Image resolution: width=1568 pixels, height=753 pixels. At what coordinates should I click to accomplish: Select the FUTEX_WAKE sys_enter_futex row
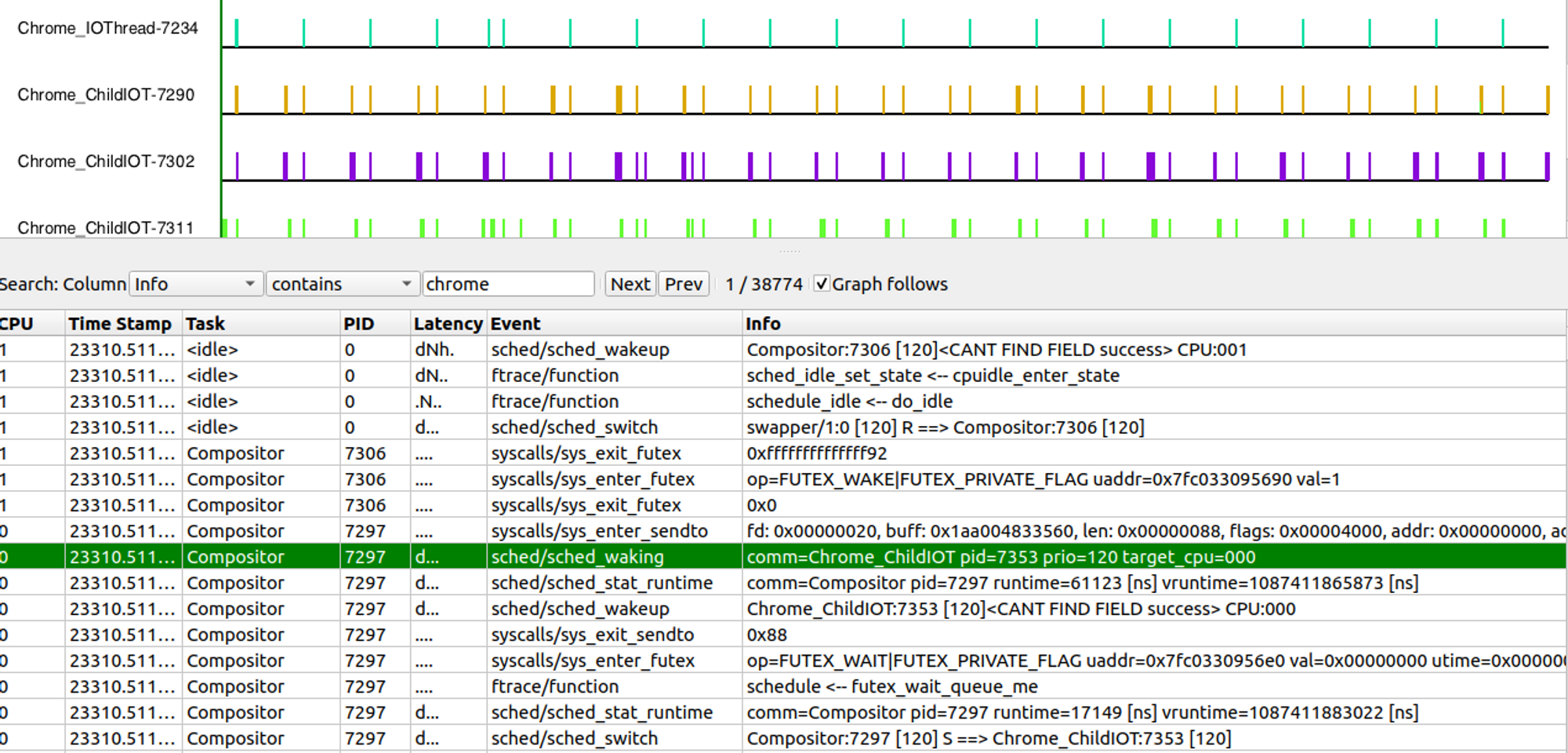click(783, 479)
